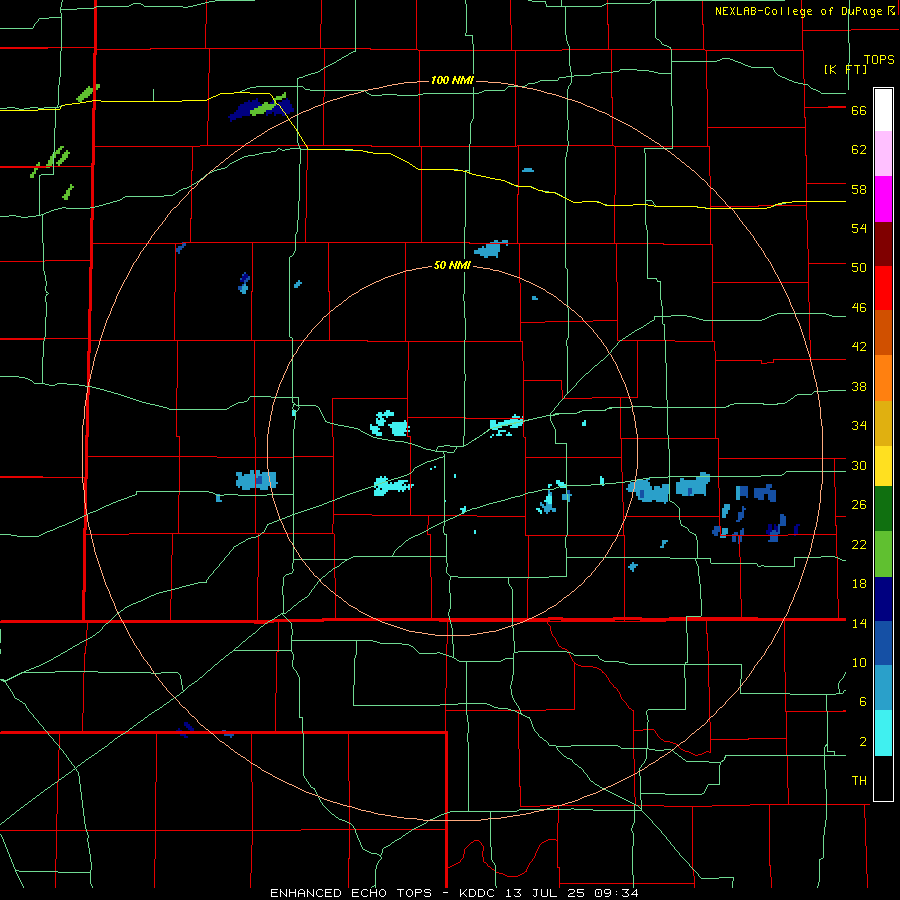900x900 pixels.
Task: Select the light pink 62 kft swatch
Action: click(883, 153)
